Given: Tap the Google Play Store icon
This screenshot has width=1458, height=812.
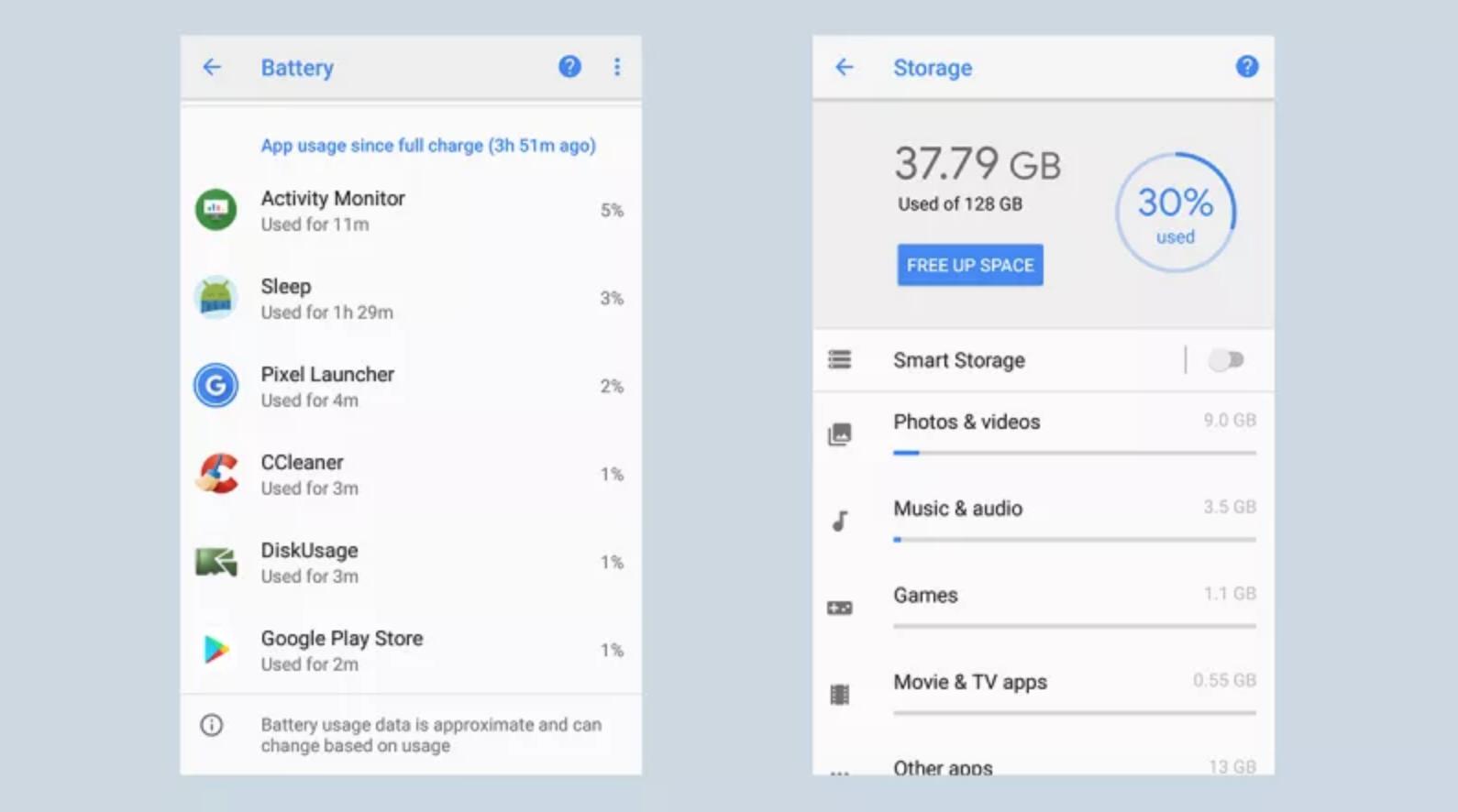Looking at the screenshot, I should [216, 650].
